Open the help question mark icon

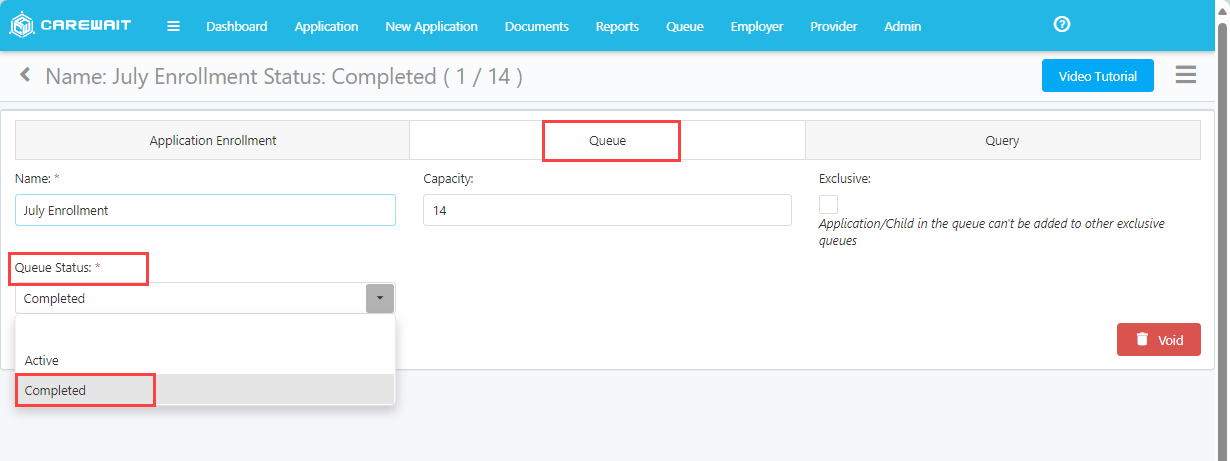(1062, 25)
